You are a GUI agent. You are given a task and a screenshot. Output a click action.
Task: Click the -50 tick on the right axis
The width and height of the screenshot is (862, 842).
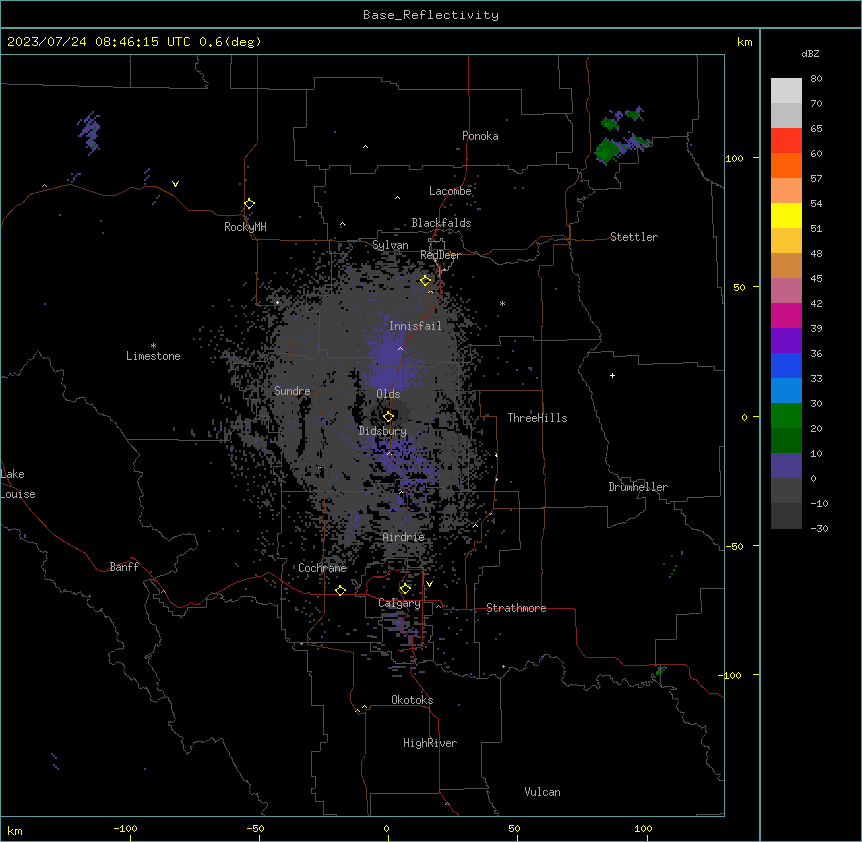[734, 546]
